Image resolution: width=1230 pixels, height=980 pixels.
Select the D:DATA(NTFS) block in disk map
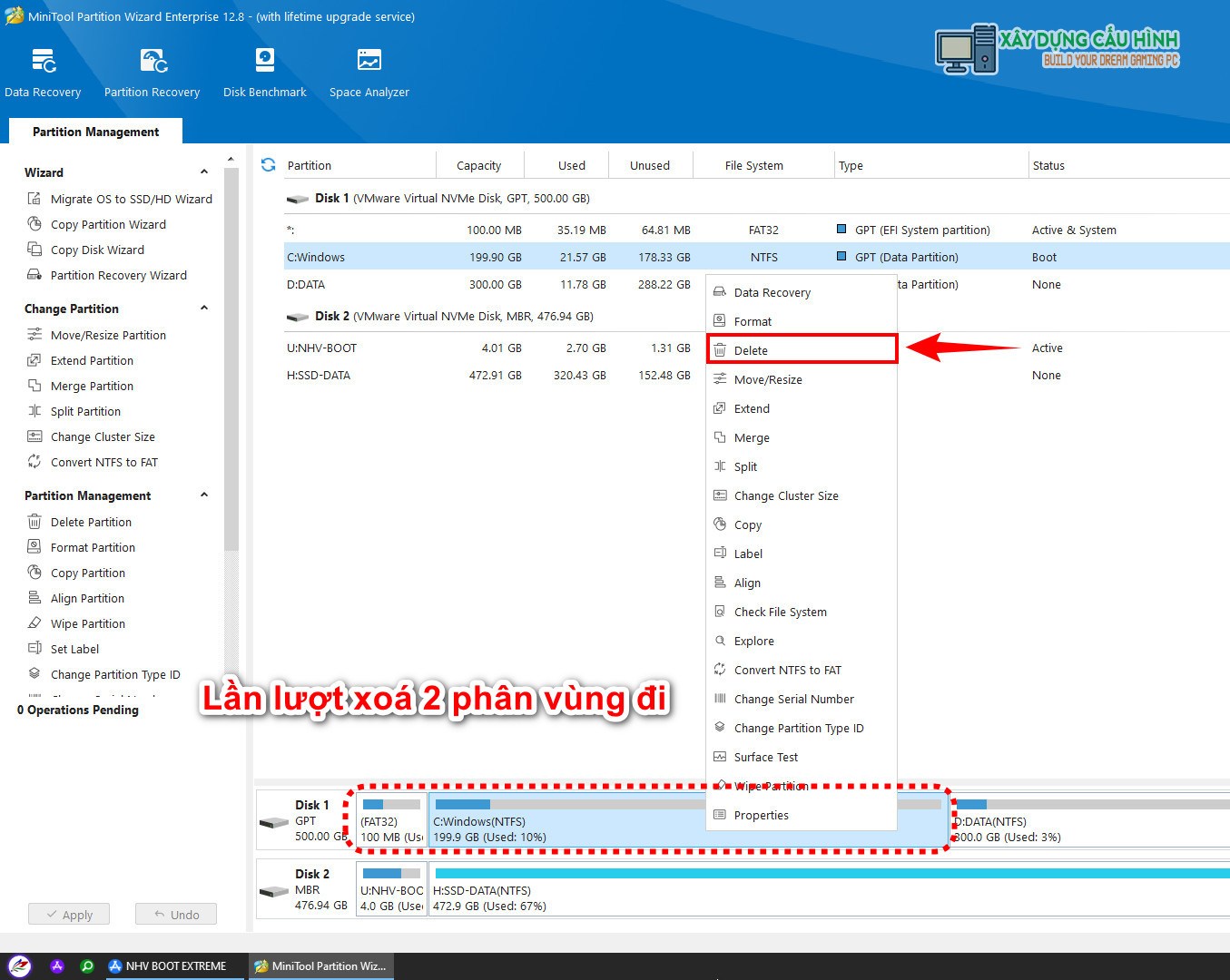(1090, 820)
